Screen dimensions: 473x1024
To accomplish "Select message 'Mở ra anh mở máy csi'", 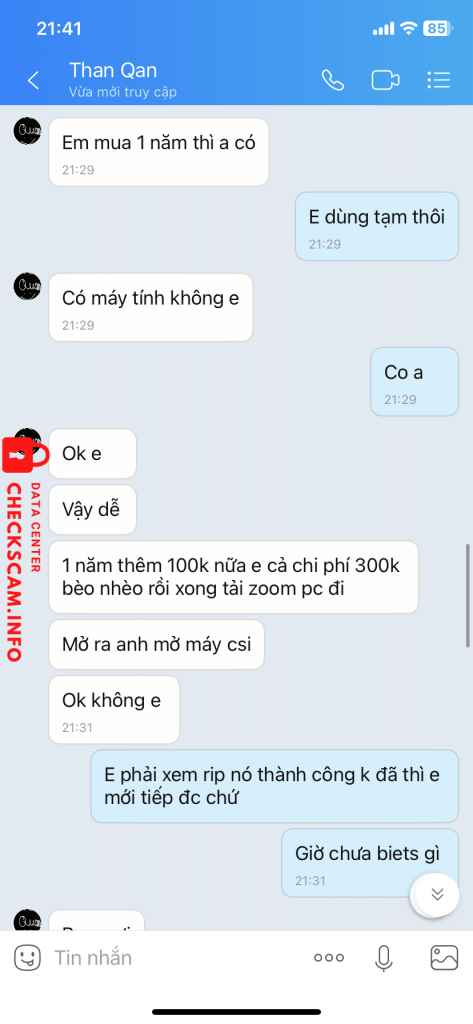I will pyautogui.click(x=156, y=645).
